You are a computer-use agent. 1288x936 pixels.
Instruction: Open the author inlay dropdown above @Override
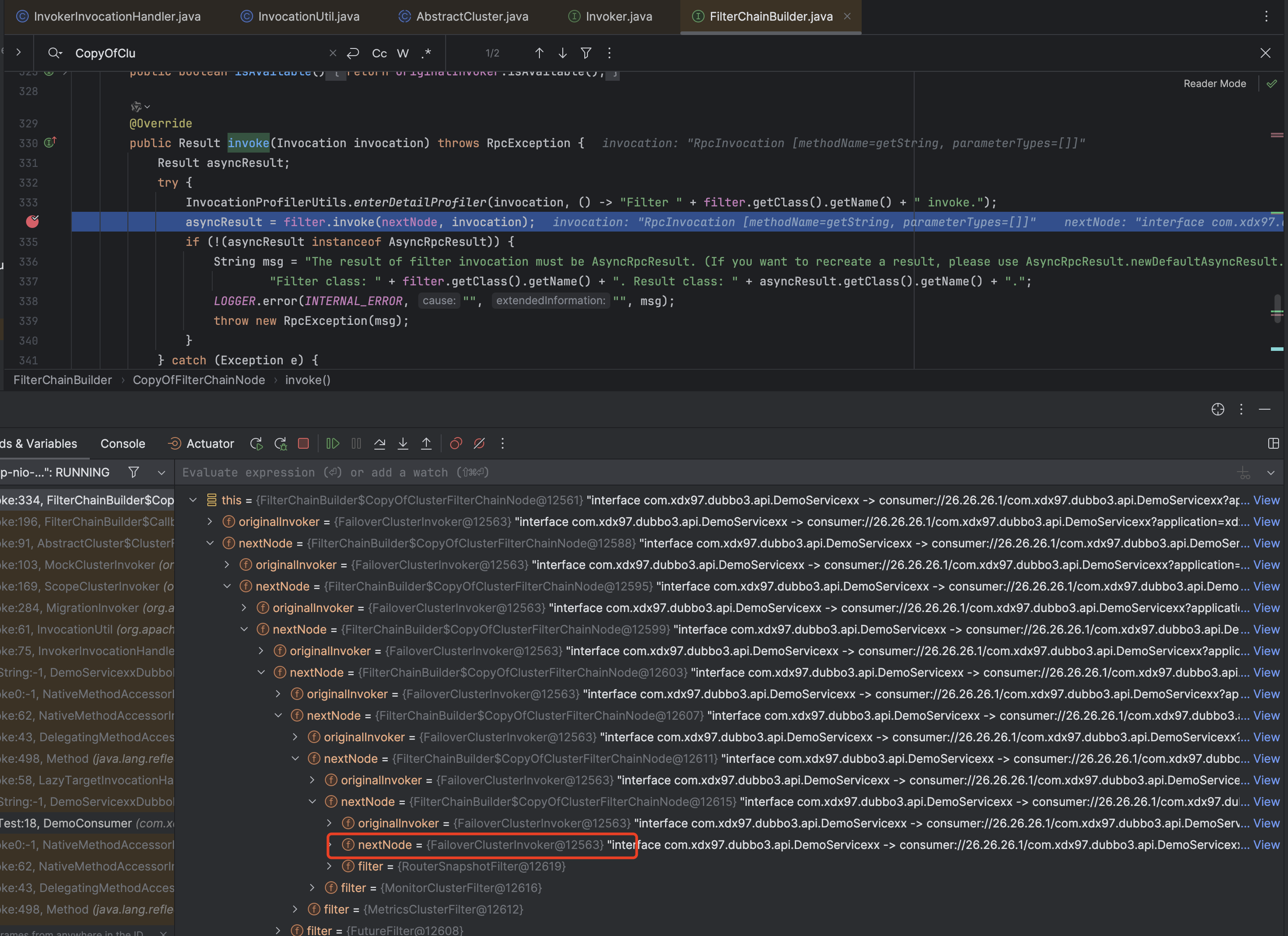pyautogui.click(x=140, y=106)
